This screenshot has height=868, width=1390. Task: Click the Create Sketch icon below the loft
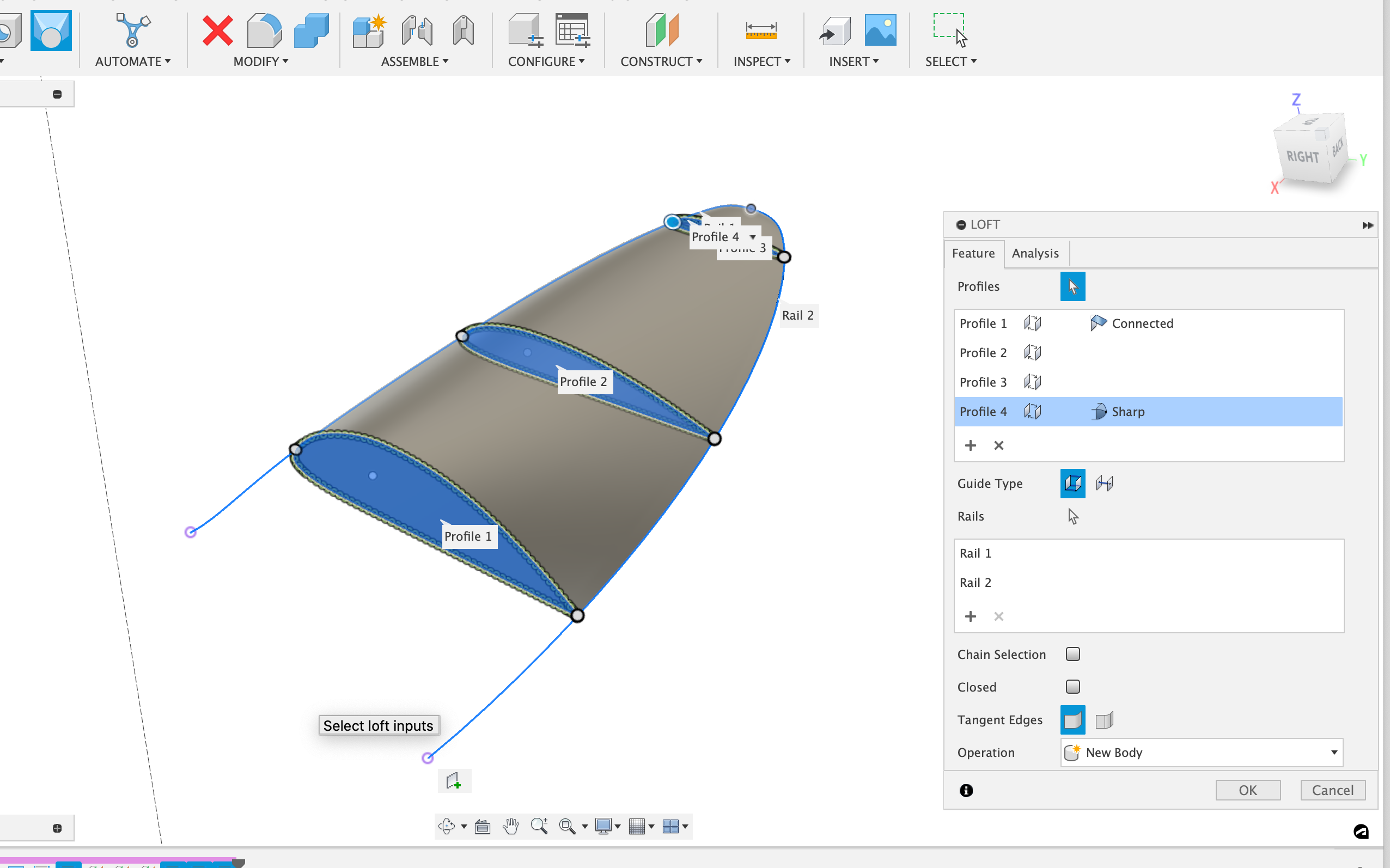click(x=454, y=781)
